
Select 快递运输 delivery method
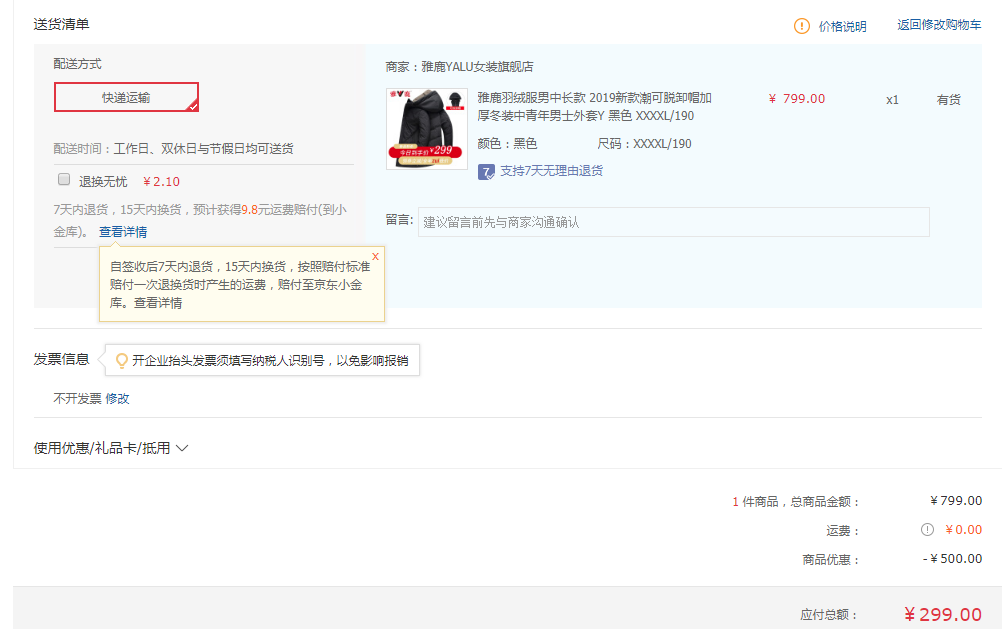(127, 97)
